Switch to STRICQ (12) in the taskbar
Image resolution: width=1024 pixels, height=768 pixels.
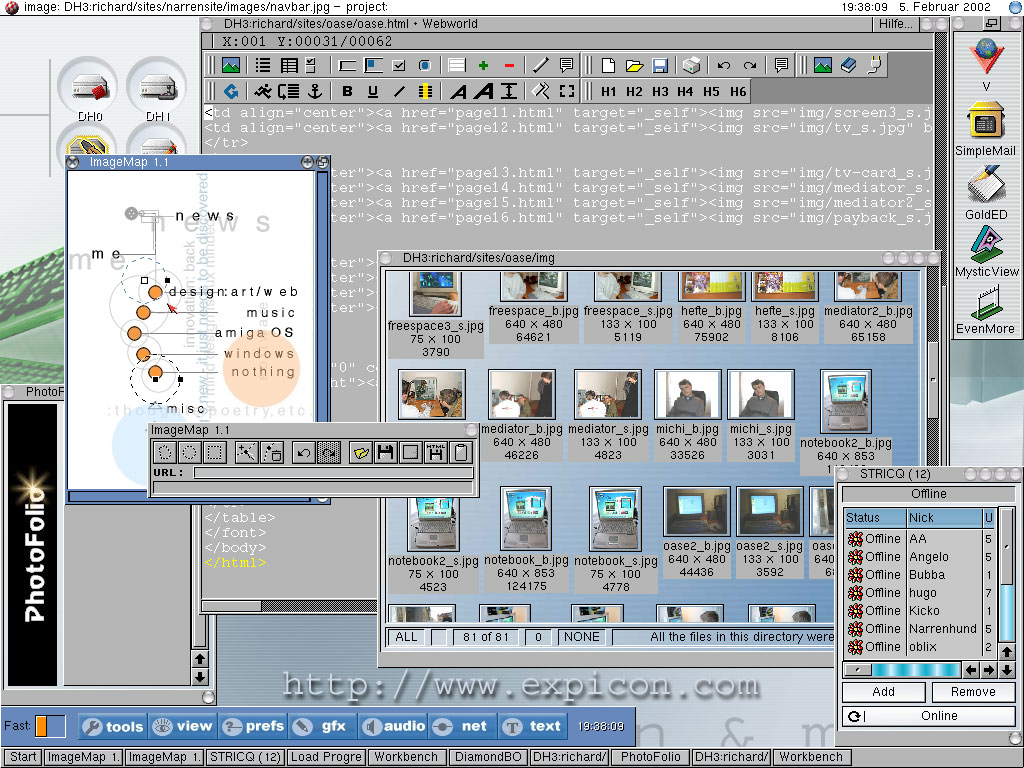click(x=245, y=757)
